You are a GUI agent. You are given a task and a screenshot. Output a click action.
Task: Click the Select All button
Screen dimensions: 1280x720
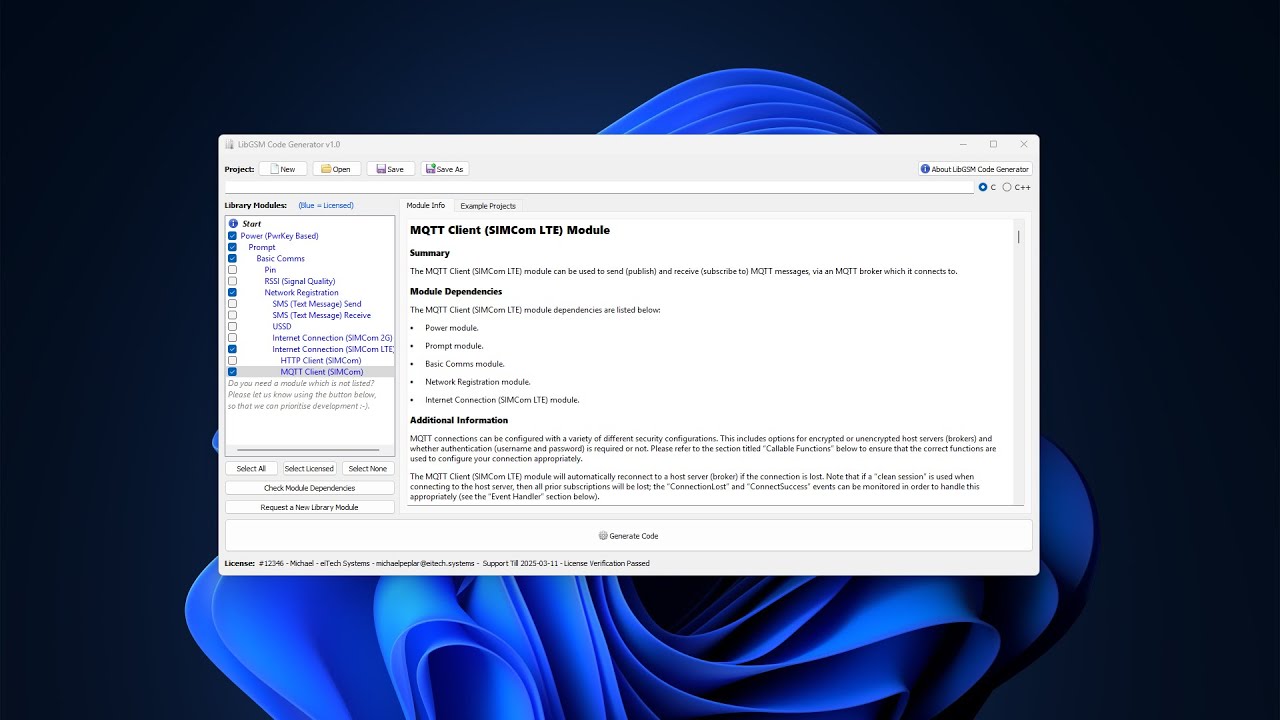point(251,468)
